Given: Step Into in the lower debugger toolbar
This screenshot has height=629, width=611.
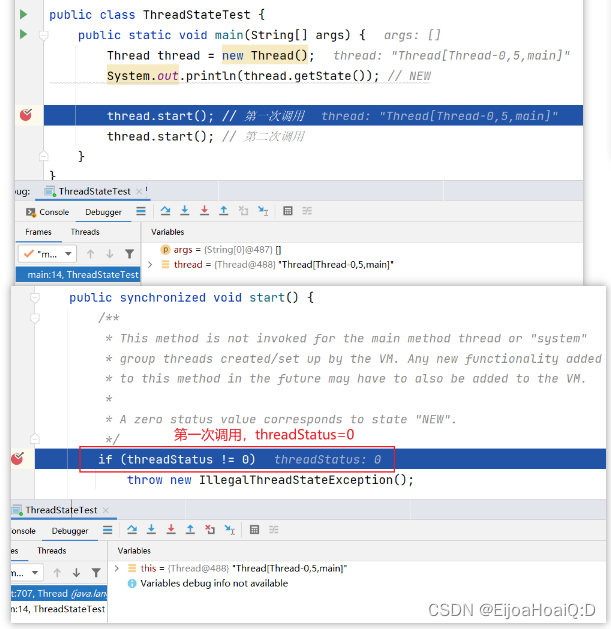Looking at the screenshot, I should [151, 530].
